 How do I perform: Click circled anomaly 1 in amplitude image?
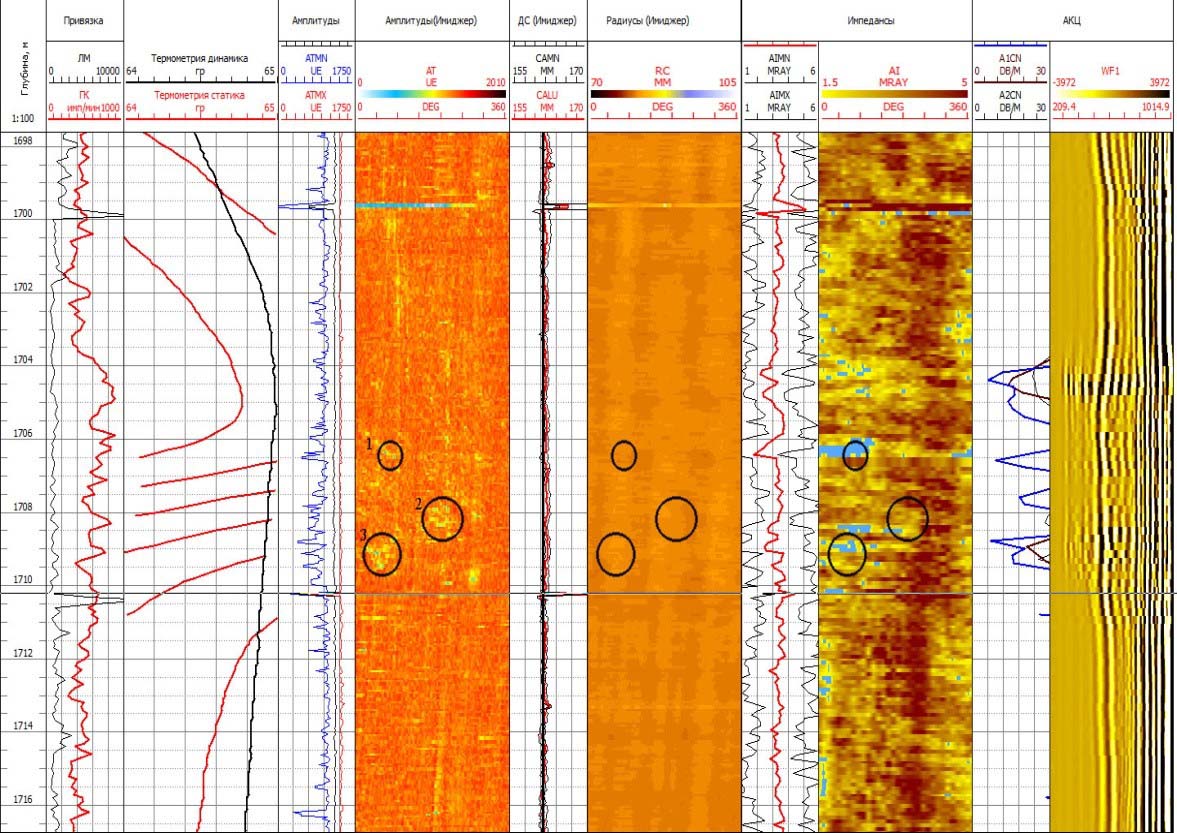click(x=390, y=455)
